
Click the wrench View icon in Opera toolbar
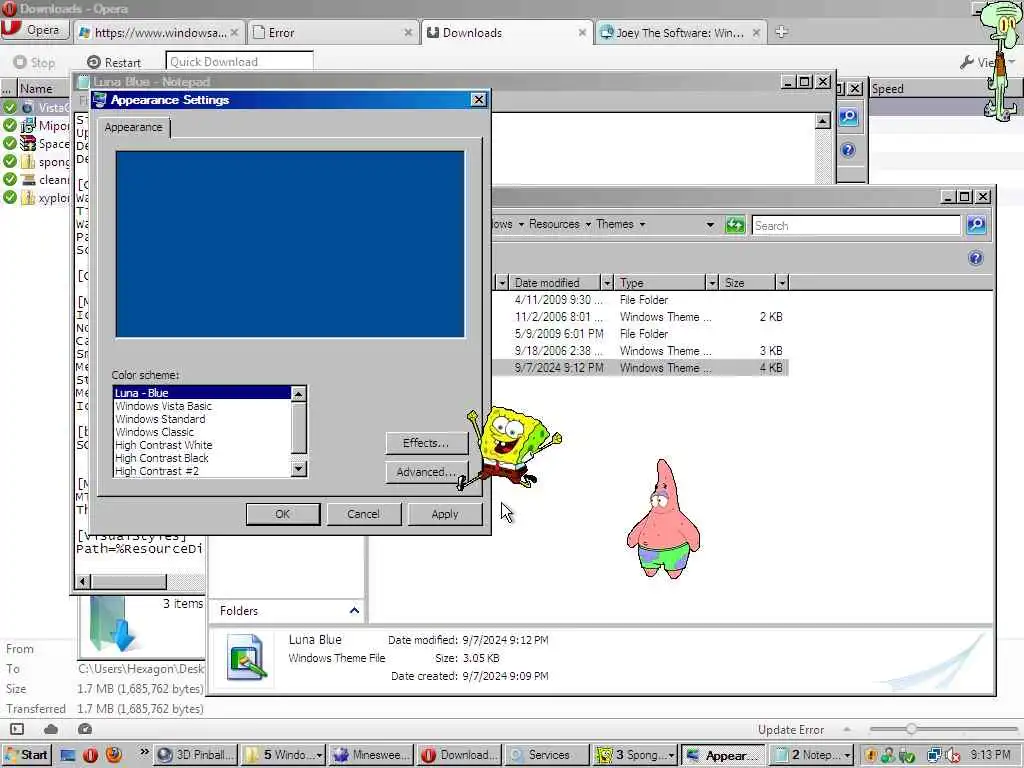tap(967, 62)
